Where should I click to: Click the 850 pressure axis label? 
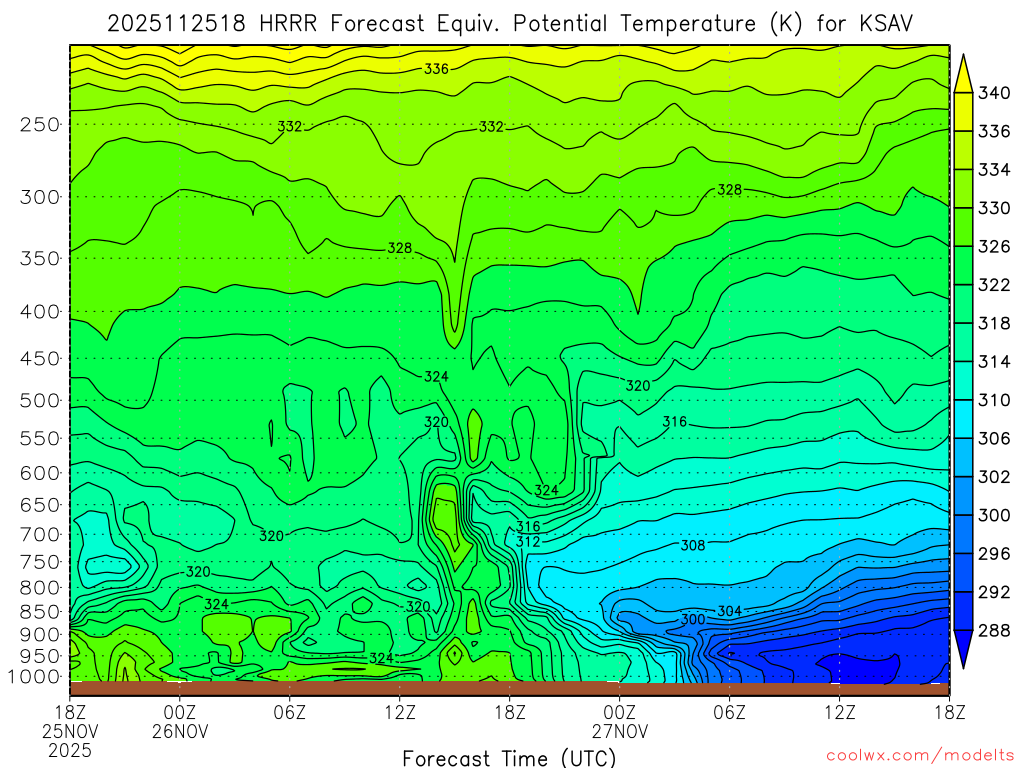(40, 612)
